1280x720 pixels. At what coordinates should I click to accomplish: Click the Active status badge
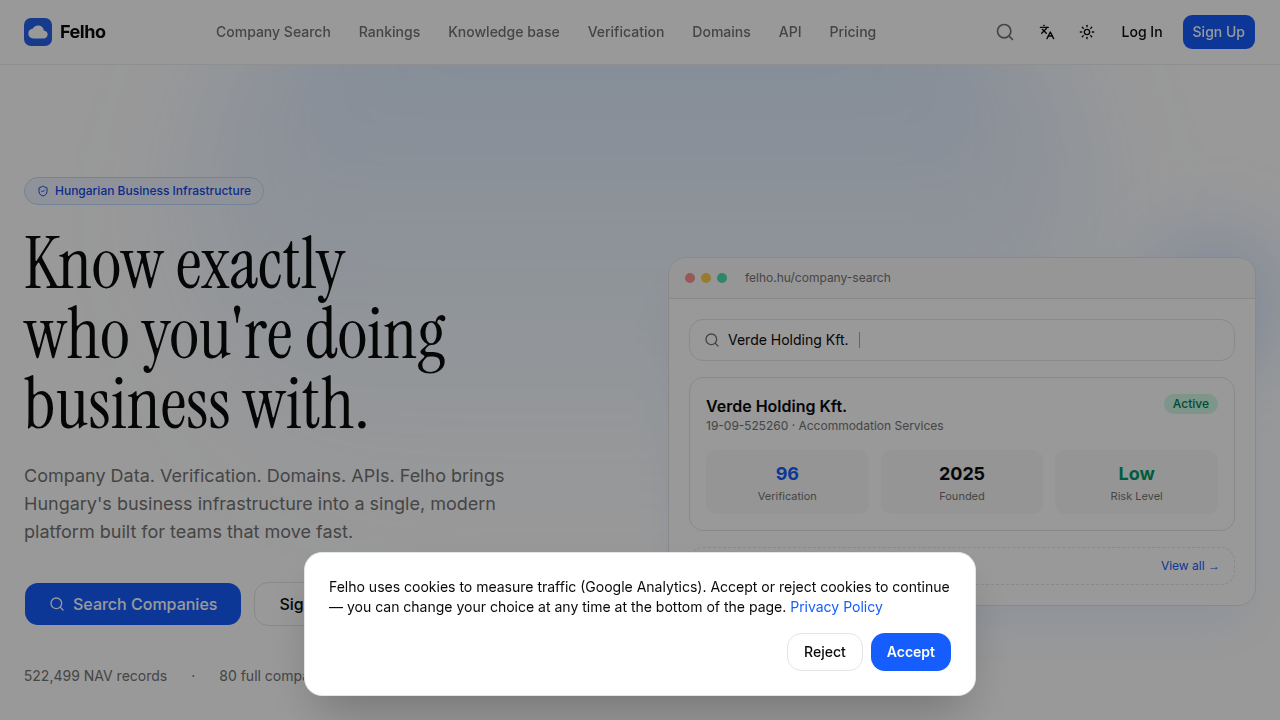[1191, 404]
